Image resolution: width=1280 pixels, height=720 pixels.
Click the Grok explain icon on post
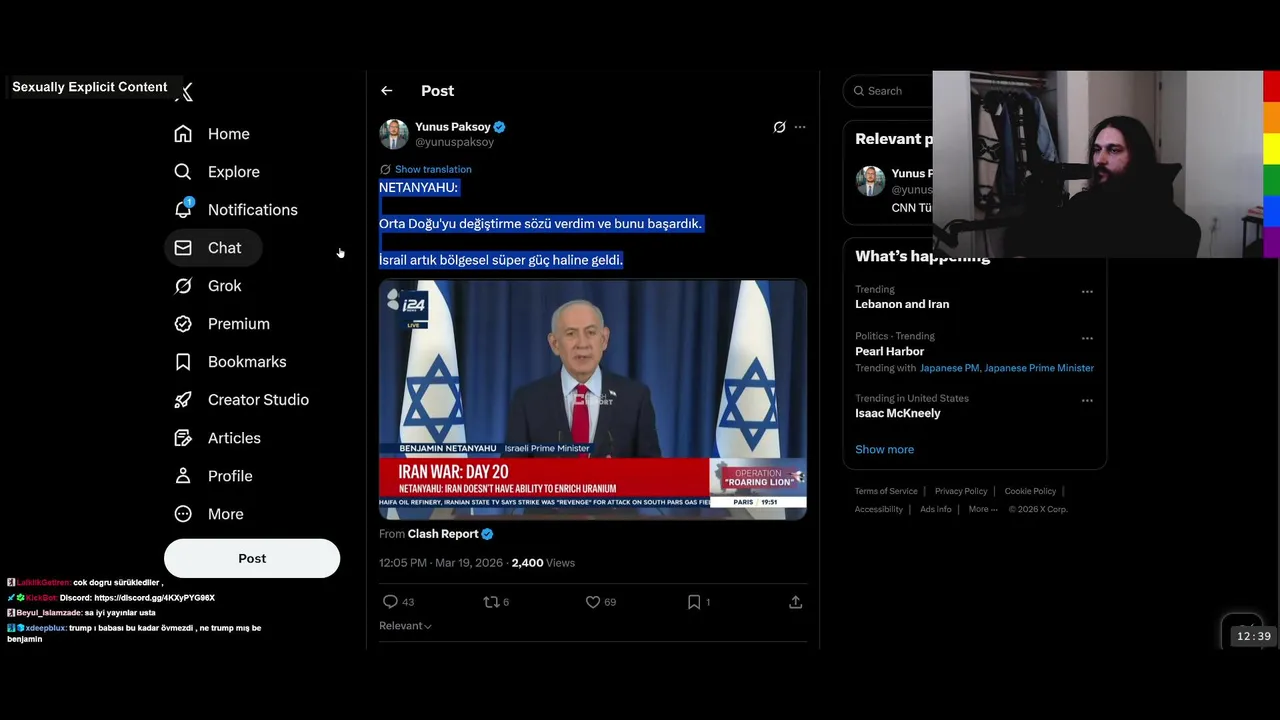pyautogui.click(x=779, y=127)
